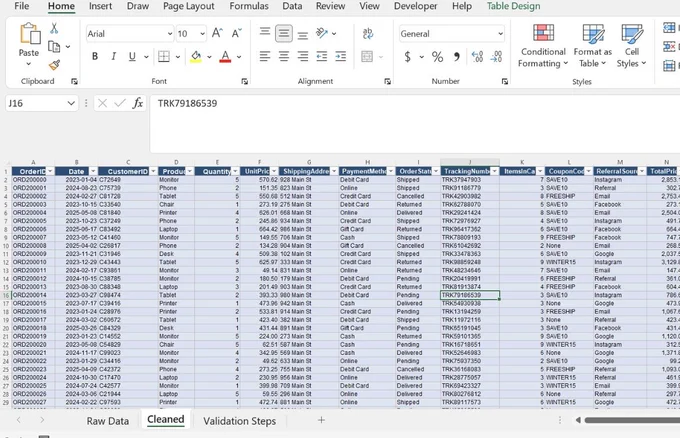Switch to the Data tab
The width and height of the screenshot is (680, 438).
point(292,6)
